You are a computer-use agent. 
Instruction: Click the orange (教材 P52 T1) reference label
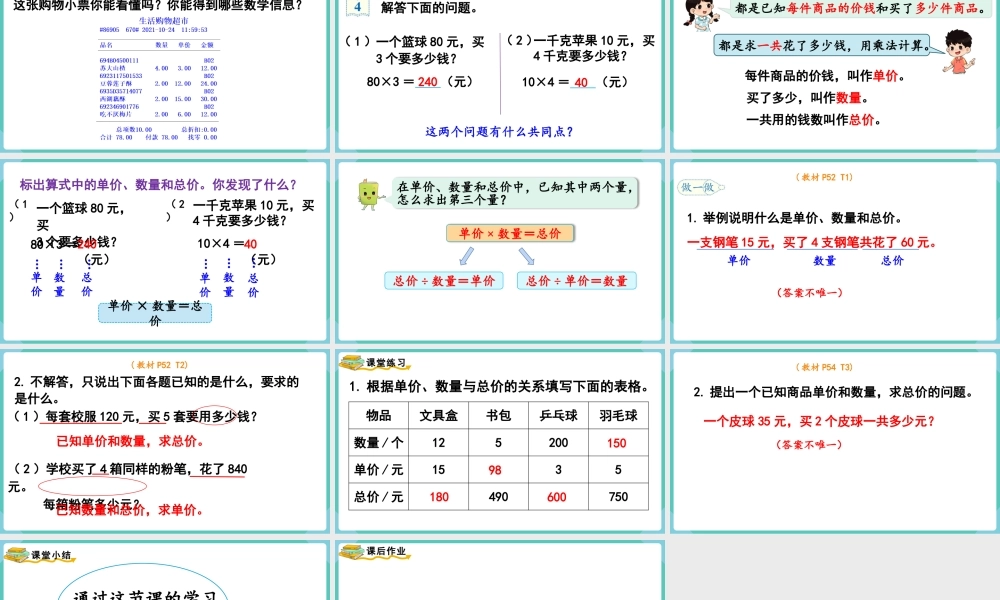[x=824, y=175]
